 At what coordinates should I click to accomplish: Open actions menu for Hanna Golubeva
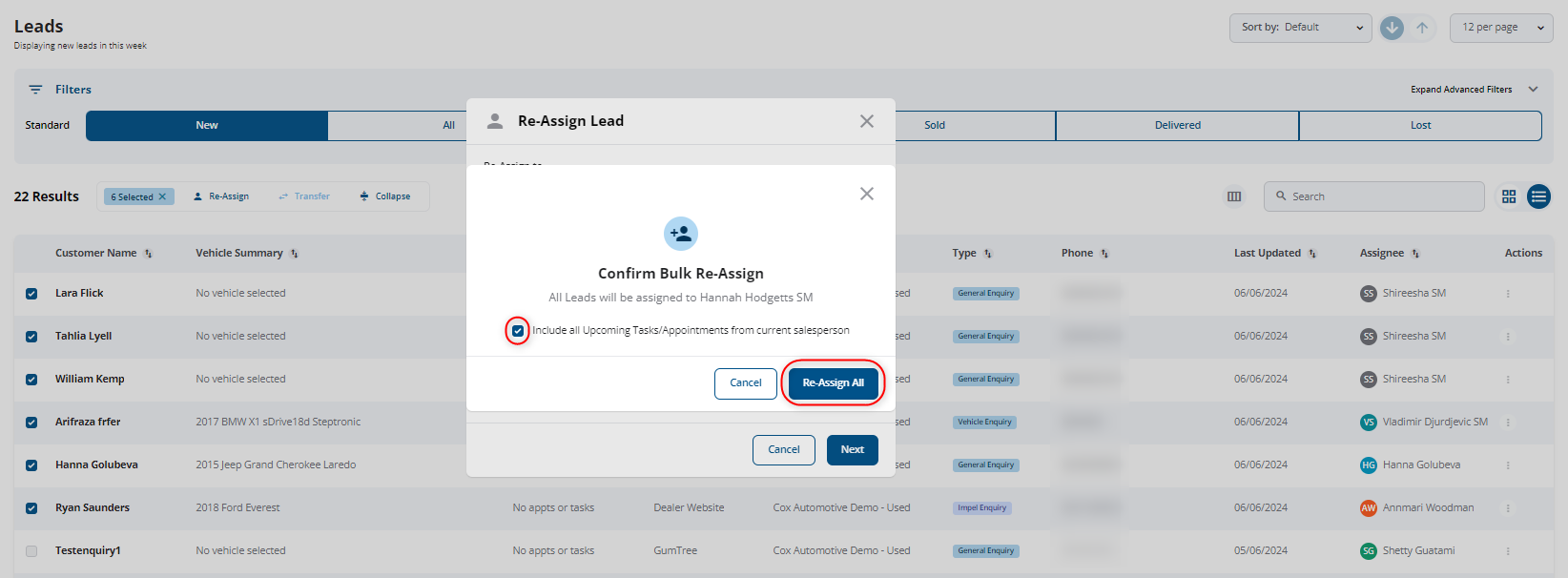tap(1508, 465)
